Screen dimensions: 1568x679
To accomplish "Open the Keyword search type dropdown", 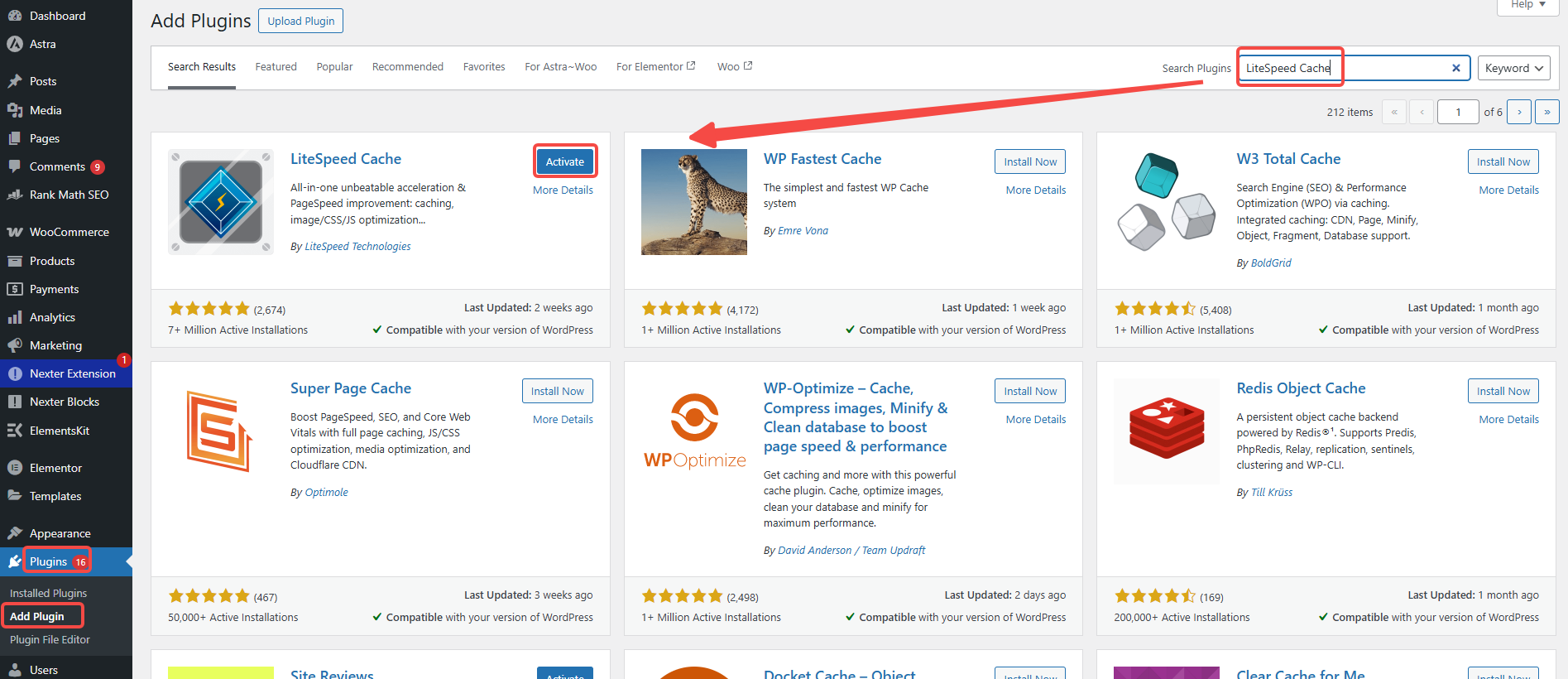I will point(1513,68).
